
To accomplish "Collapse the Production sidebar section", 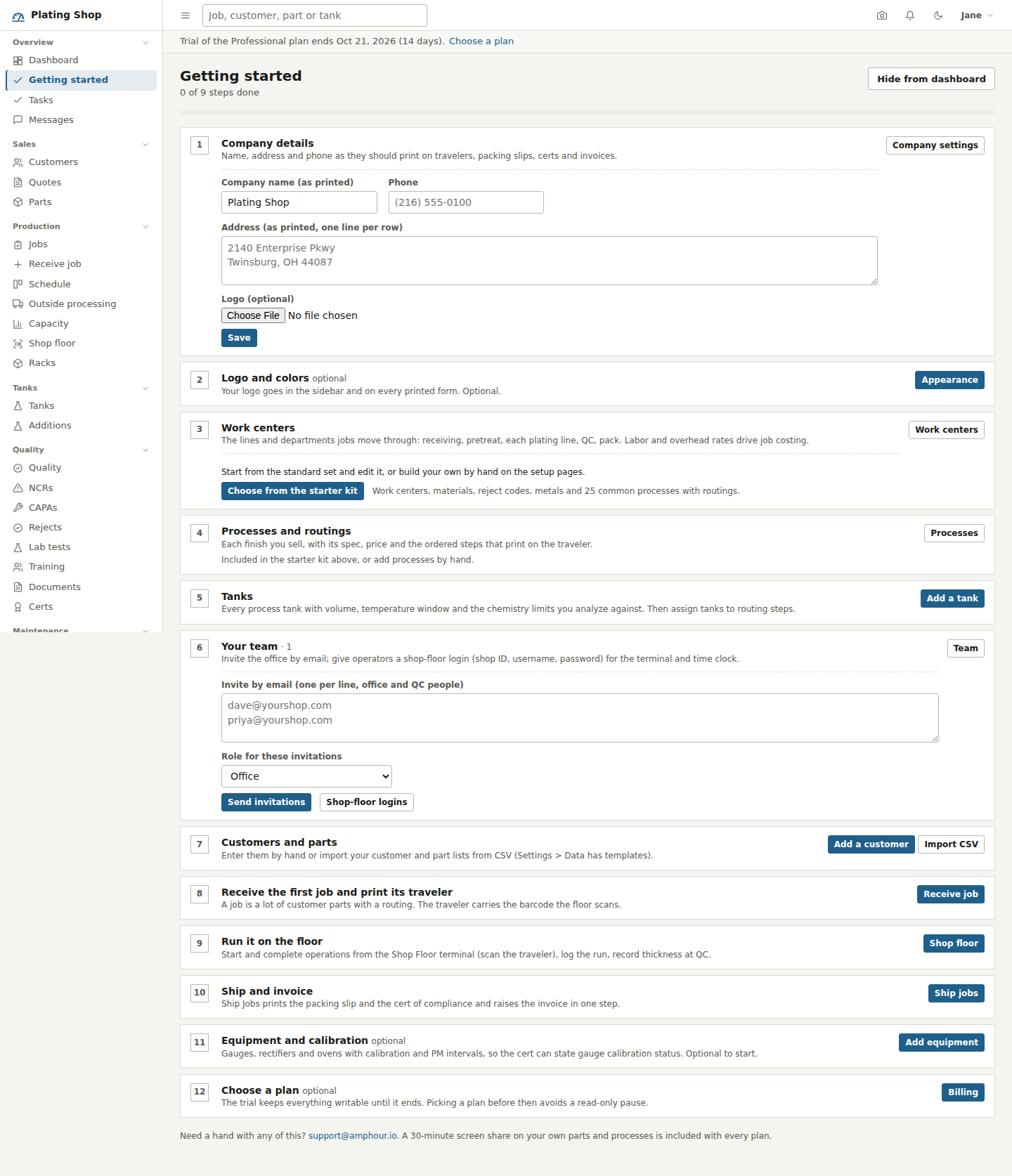I will pyautogui.click(x=145, y=227).
